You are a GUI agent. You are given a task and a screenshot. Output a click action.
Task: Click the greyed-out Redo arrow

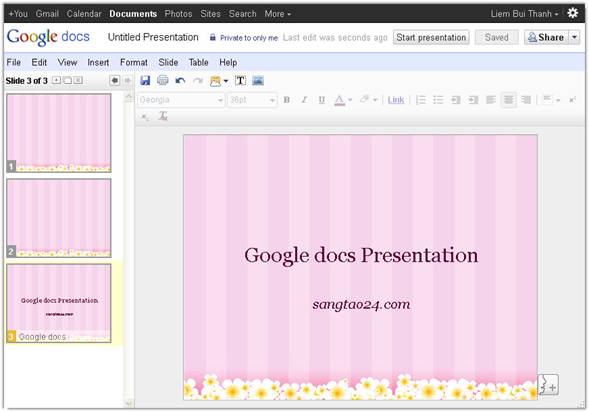(198, 80)
